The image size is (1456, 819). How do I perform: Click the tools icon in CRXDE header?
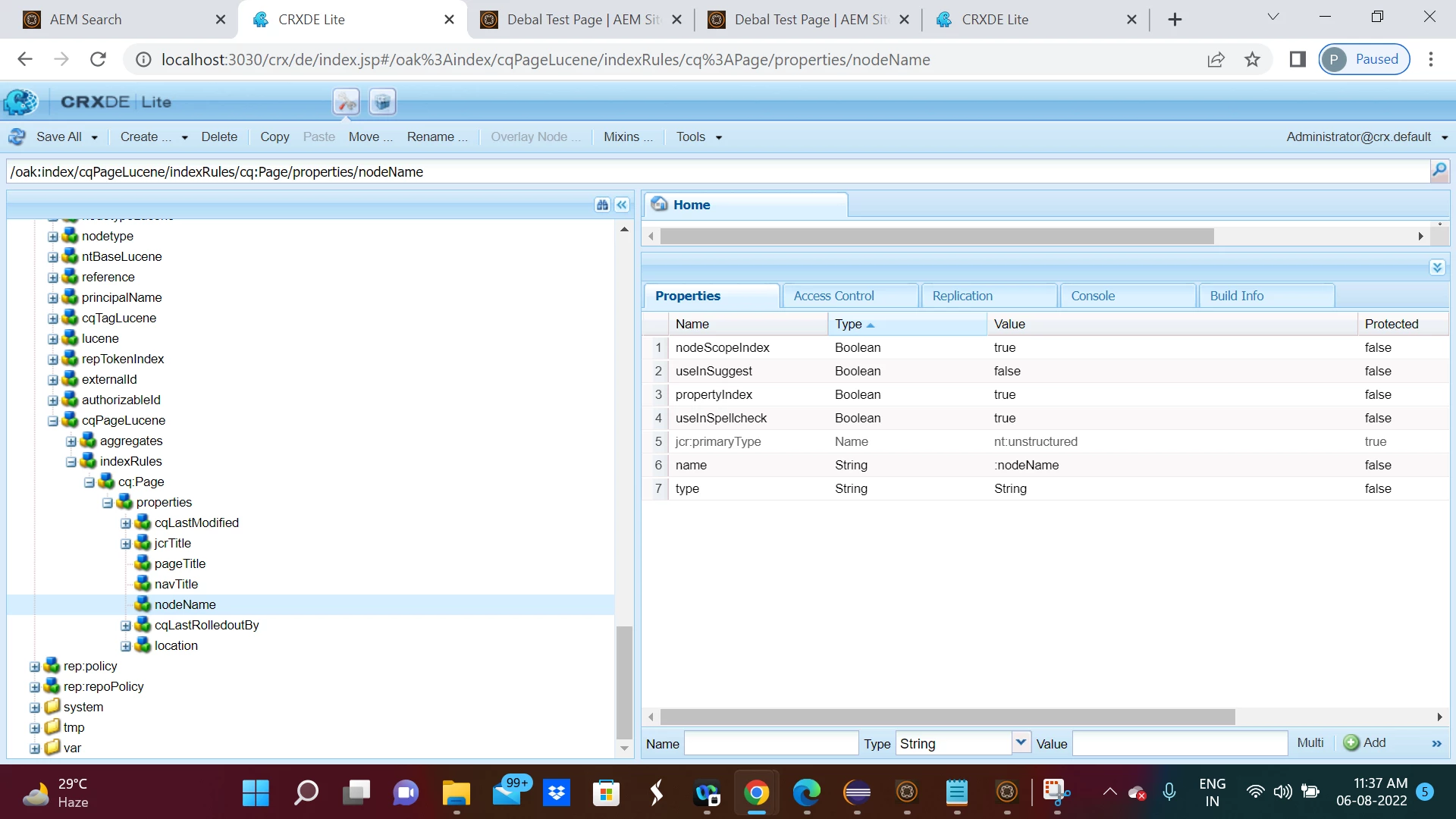coord(346,102)
